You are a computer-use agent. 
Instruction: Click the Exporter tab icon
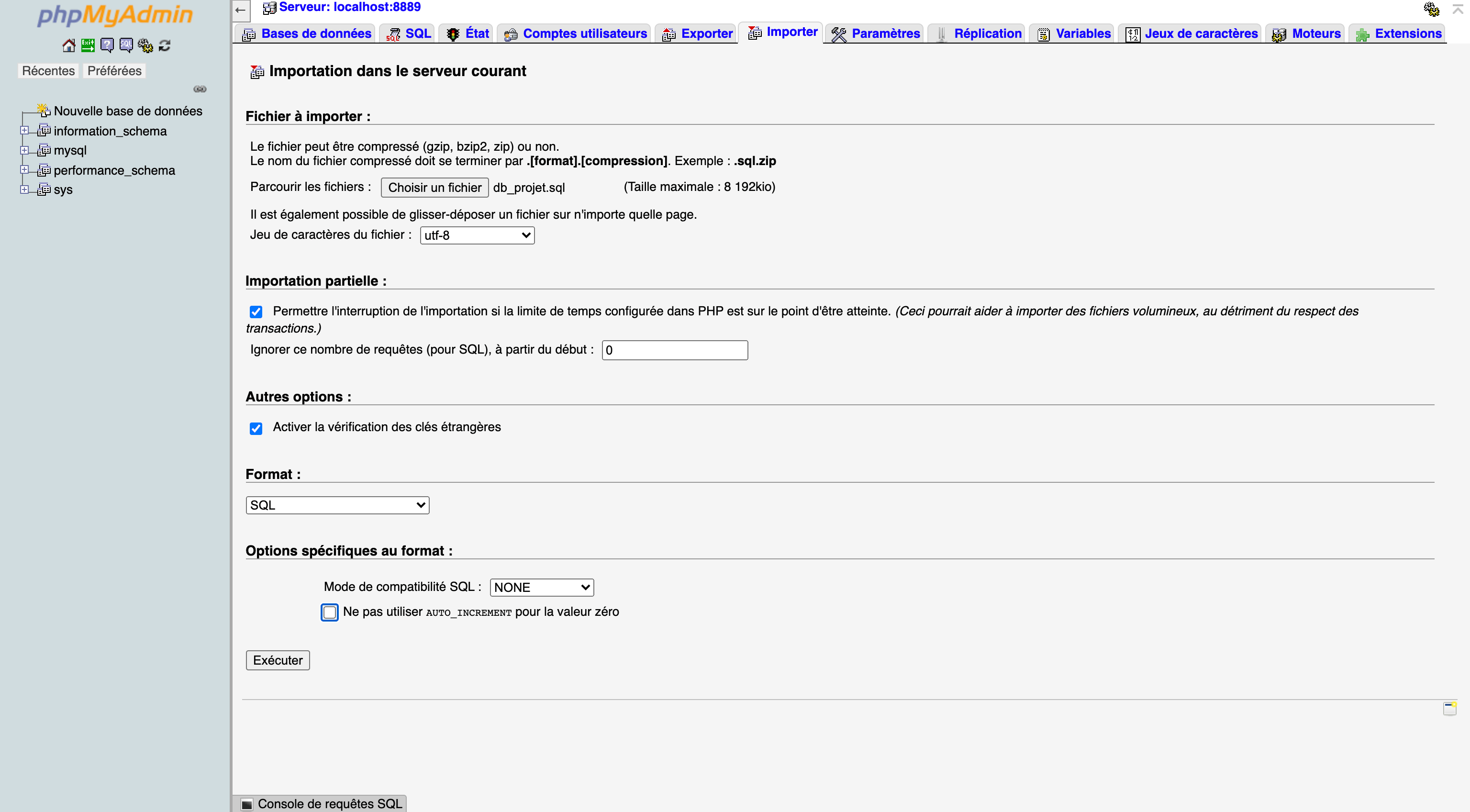(665, 34)
